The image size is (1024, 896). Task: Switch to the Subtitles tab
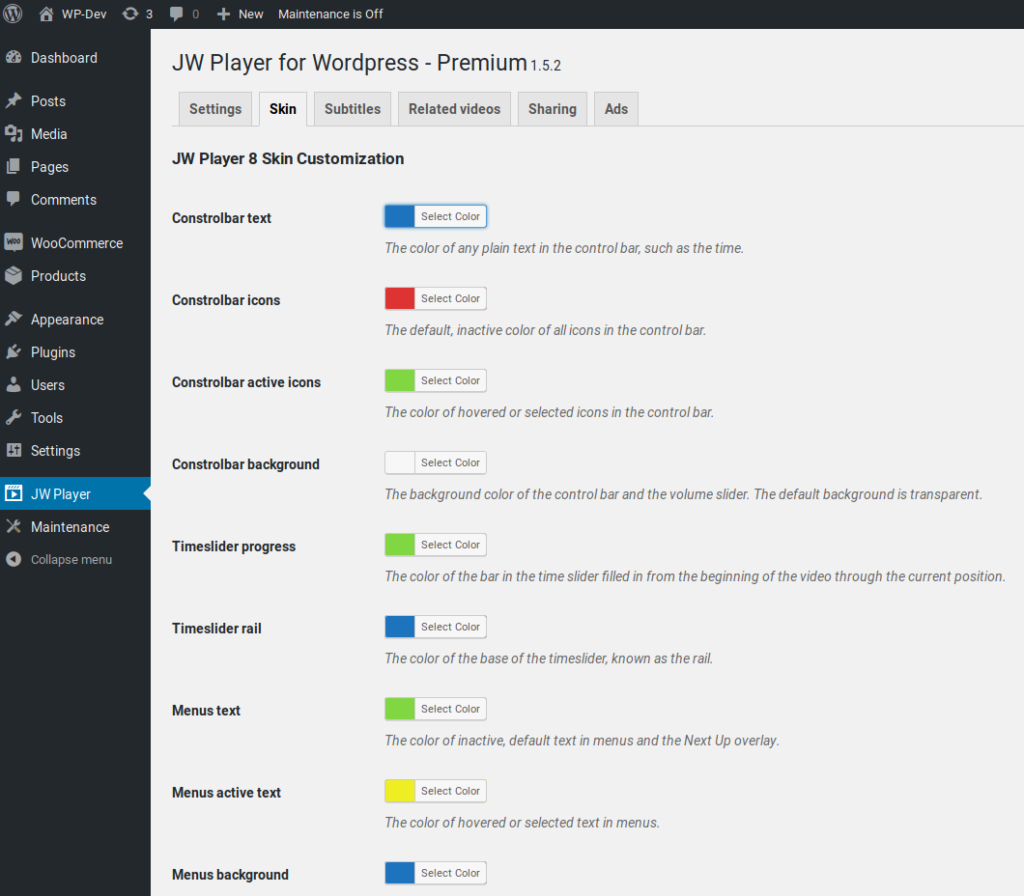click(352, 109)
